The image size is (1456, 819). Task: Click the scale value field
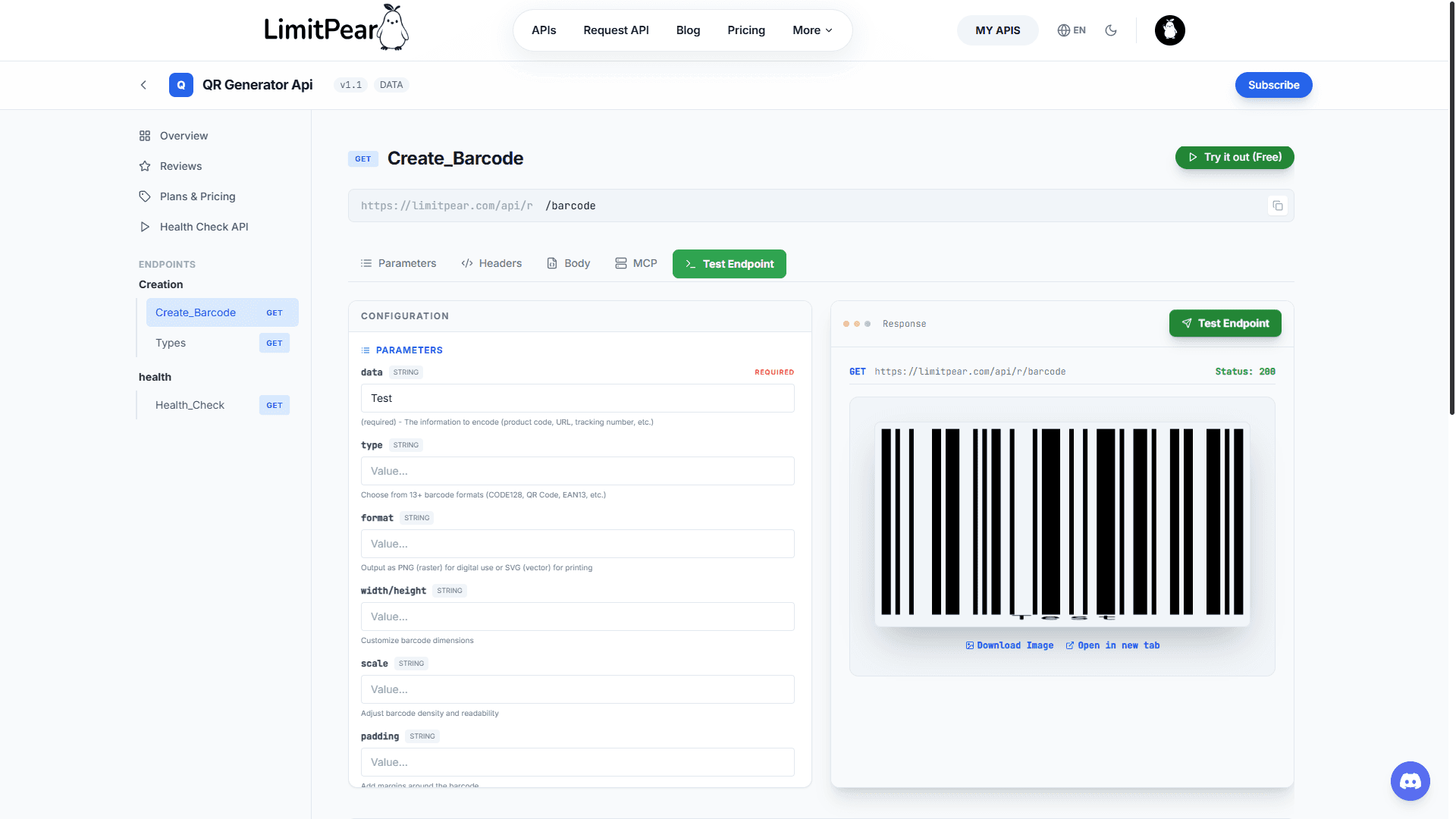(577, 689)
